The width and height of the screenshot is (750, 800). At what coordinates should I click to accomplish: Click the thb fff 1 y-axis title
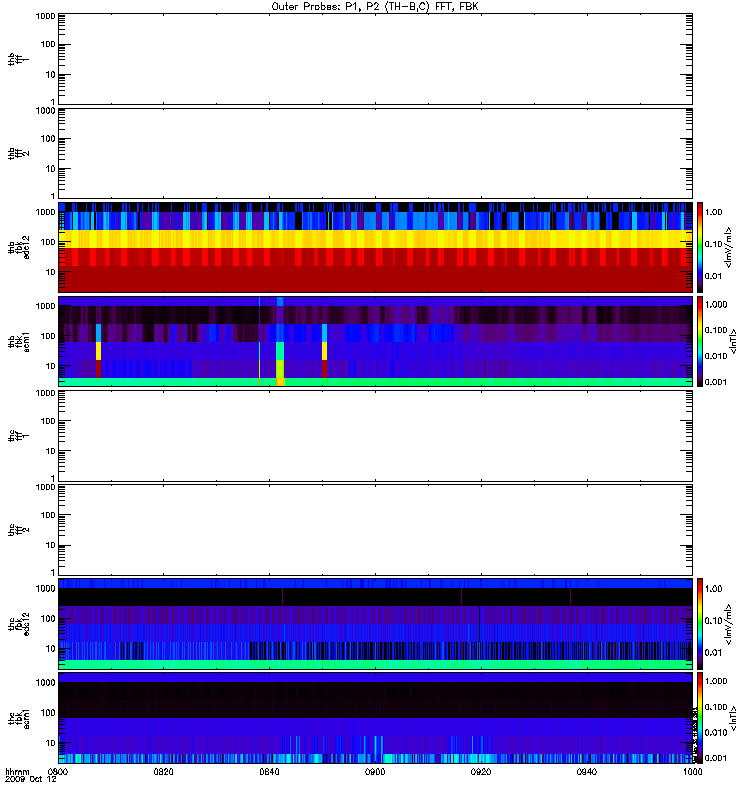(19, 59)
